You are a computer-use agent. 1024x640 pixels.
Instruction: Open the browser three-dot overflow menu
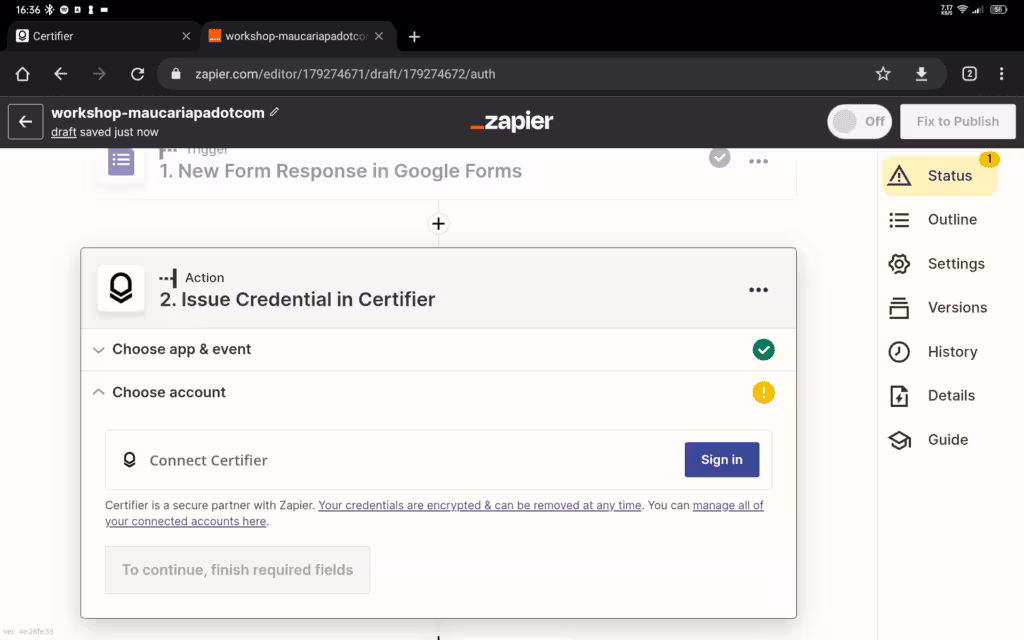[x=1001, y=74]
